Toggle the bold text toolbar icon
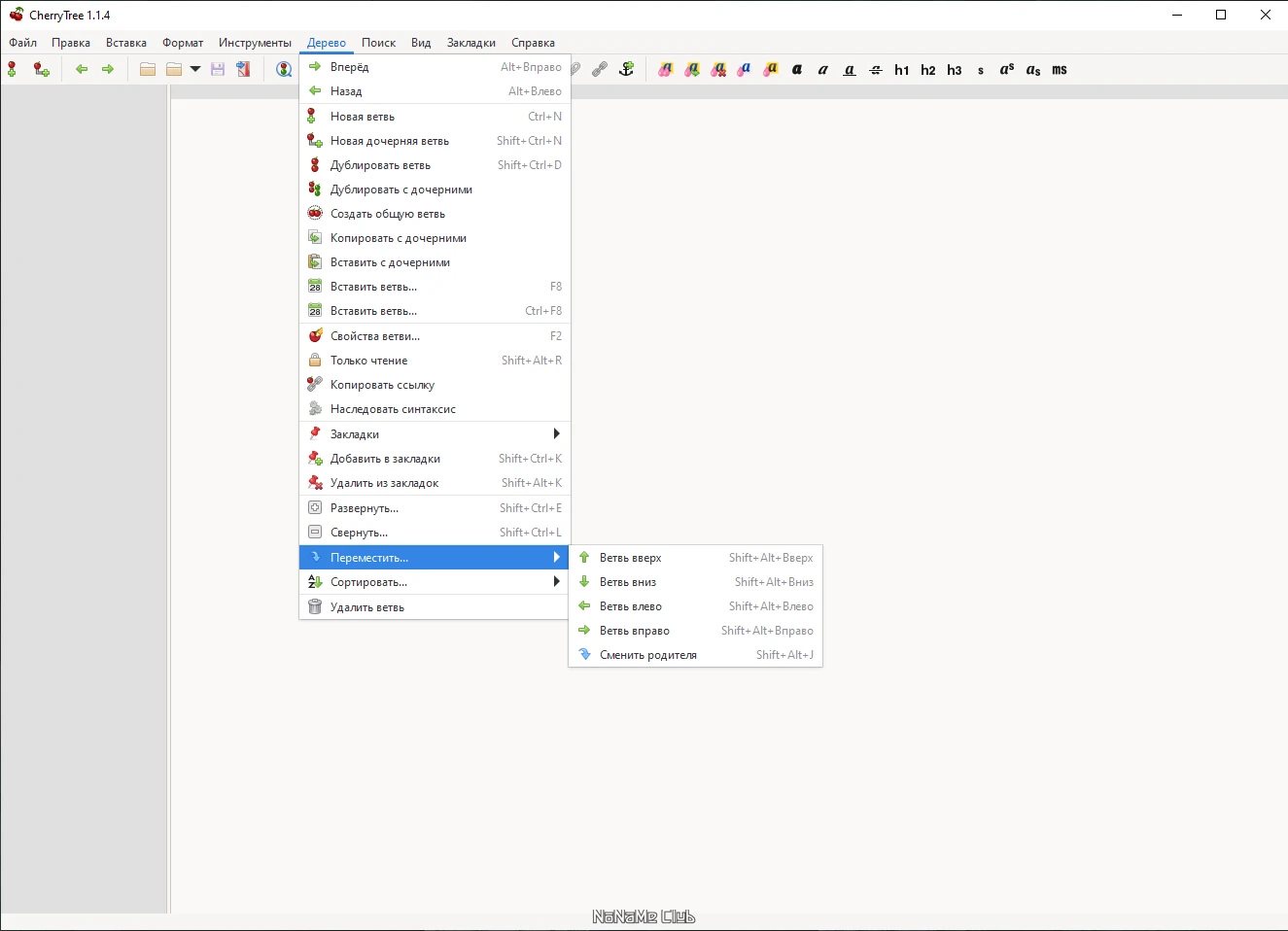Image resolution: width=1288 pixels, height=931 pixels. pos(797,70)
